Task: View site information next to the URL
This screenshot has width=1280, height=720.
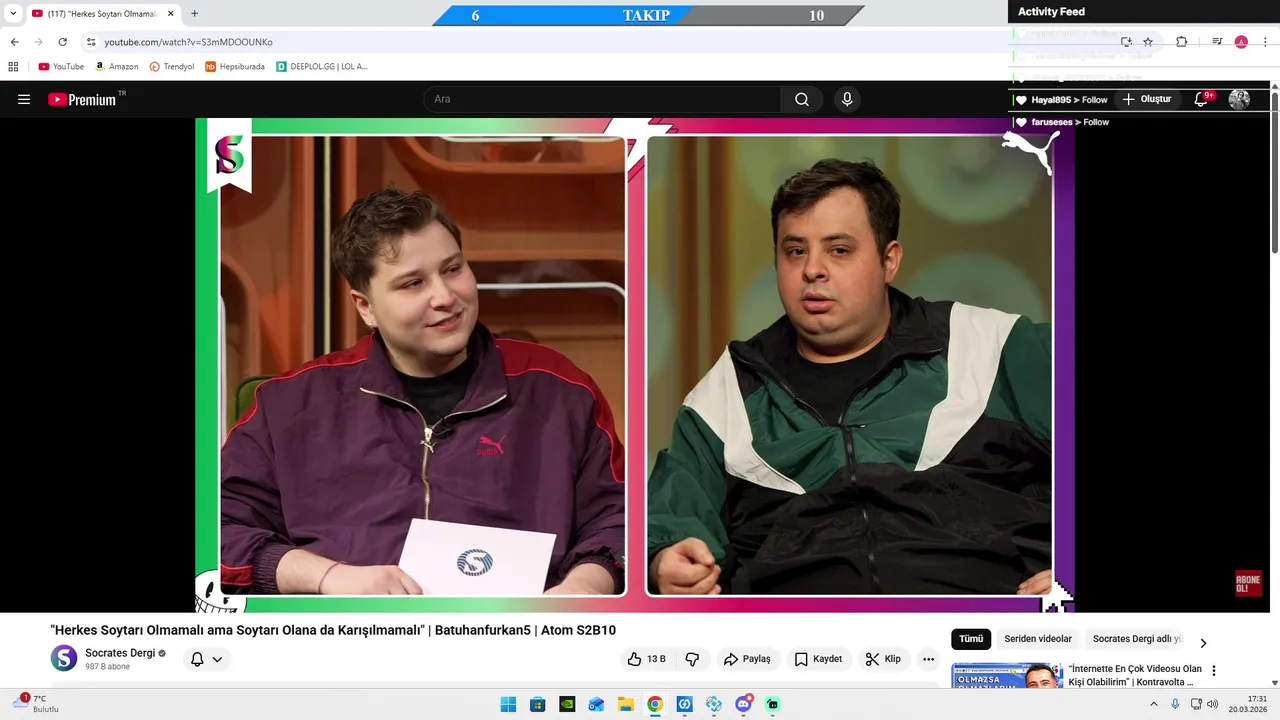Action: coord(91,42)
